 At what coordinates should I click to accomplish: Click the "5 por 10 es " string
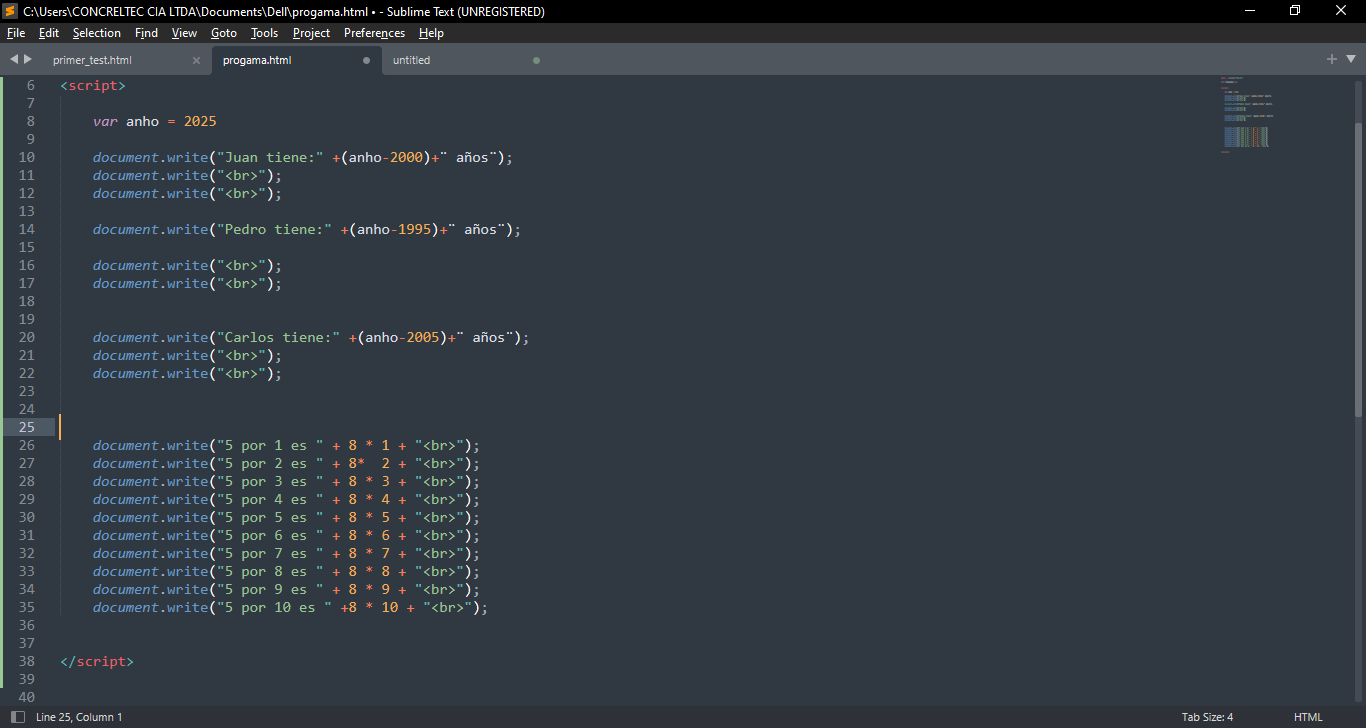pyautogui.click(x=274, y=607)
